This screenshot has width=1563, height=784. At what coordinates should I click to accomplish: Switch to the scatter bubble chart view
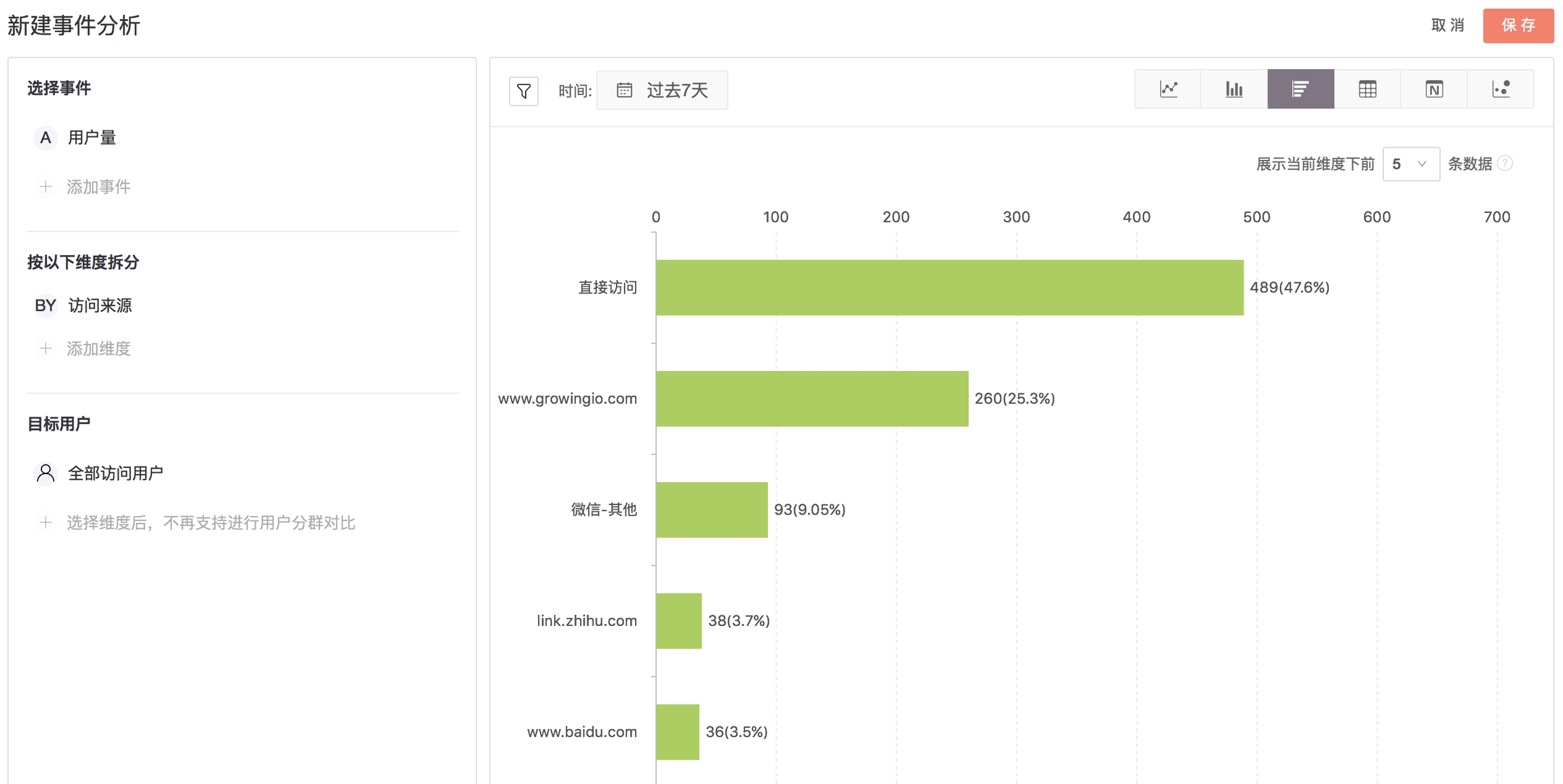click(1501, 89)
